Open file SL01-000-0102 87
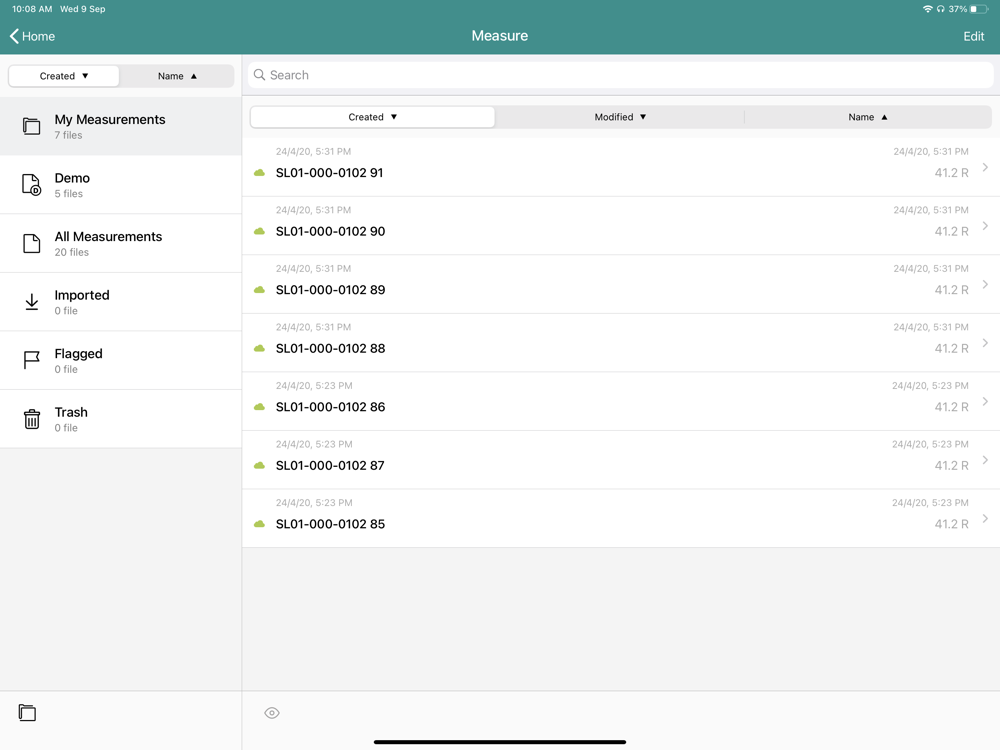1000x750 pixels. [621, 460]
